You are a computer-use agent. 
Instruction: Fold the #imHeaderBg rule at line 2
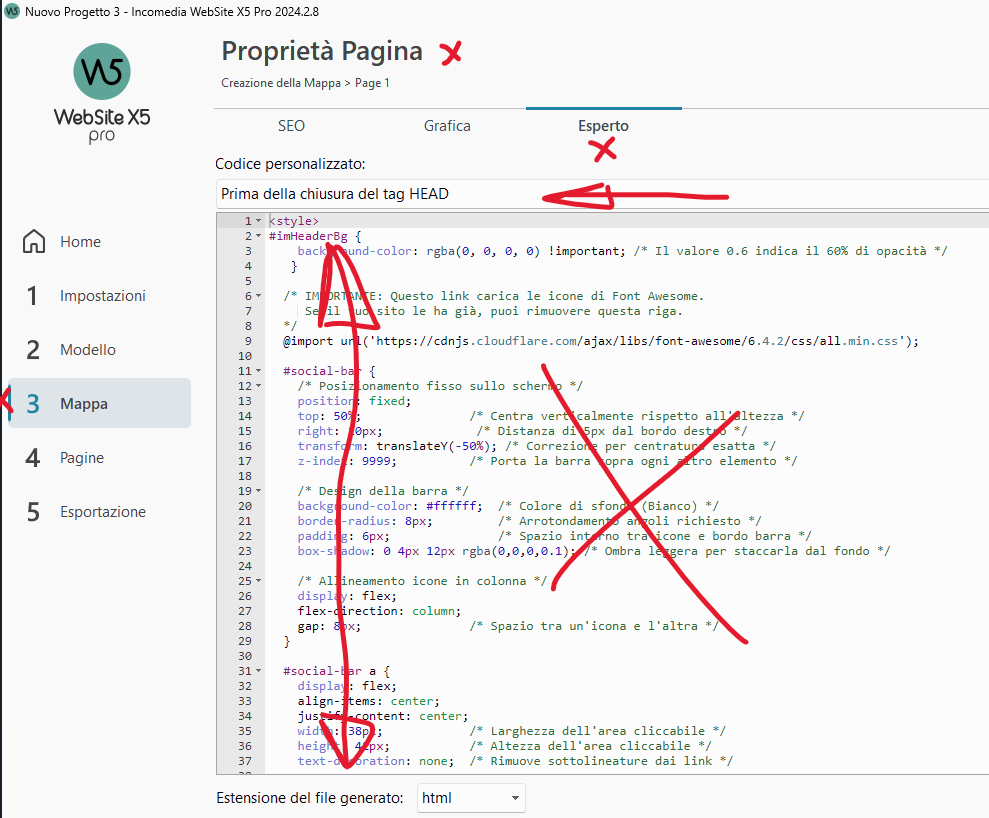coord(259,236)
